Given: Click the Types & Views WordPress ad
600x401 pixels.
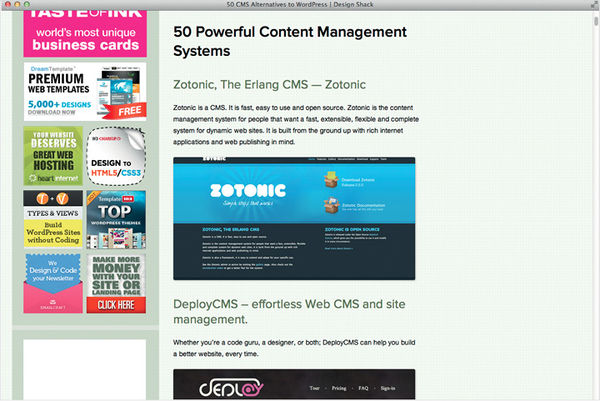Looking at the screenshot, I should [x=53, y=220].
